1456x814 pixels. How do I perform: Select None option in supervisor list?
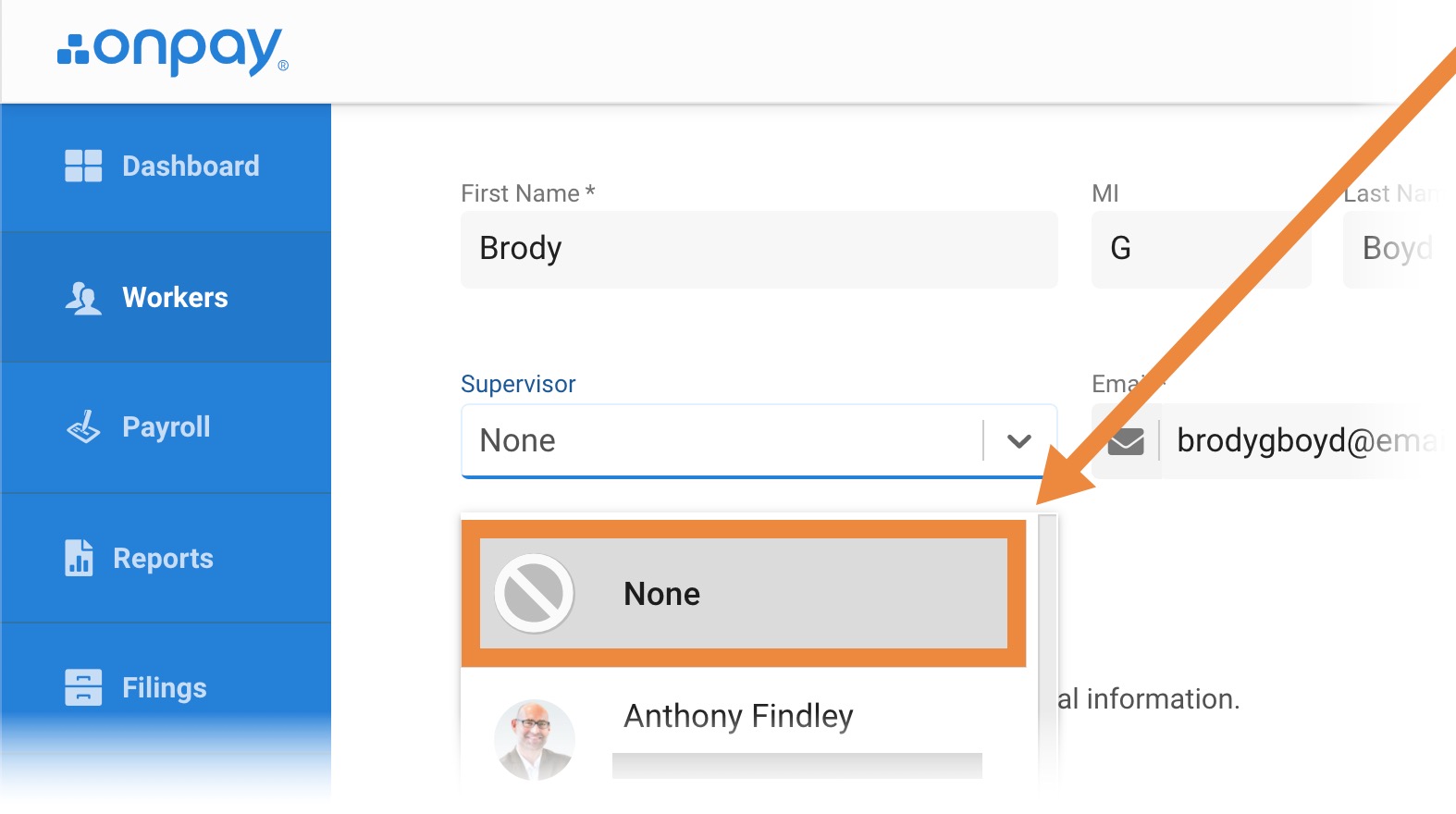click(744, 593)
